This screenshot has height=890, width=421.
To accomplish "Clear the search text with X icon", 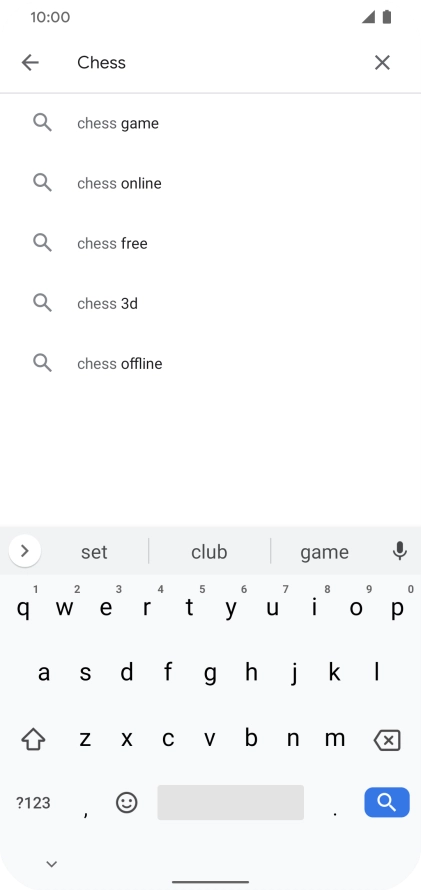I will pyautogui.click(x=382, y=62).
